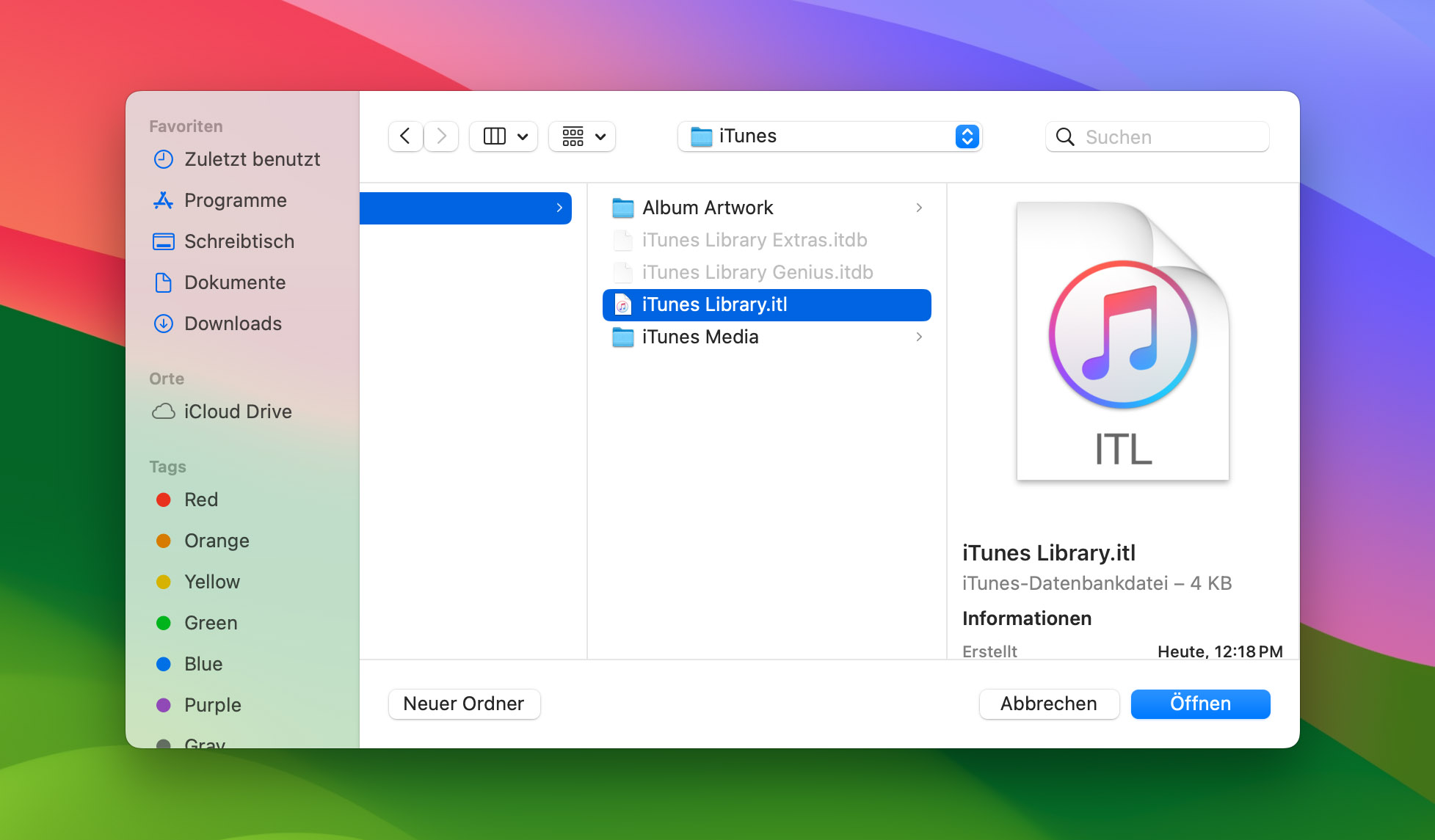
Task: Click the Green tag color dot
Action: pyautogui.click(x=164, y=623)
